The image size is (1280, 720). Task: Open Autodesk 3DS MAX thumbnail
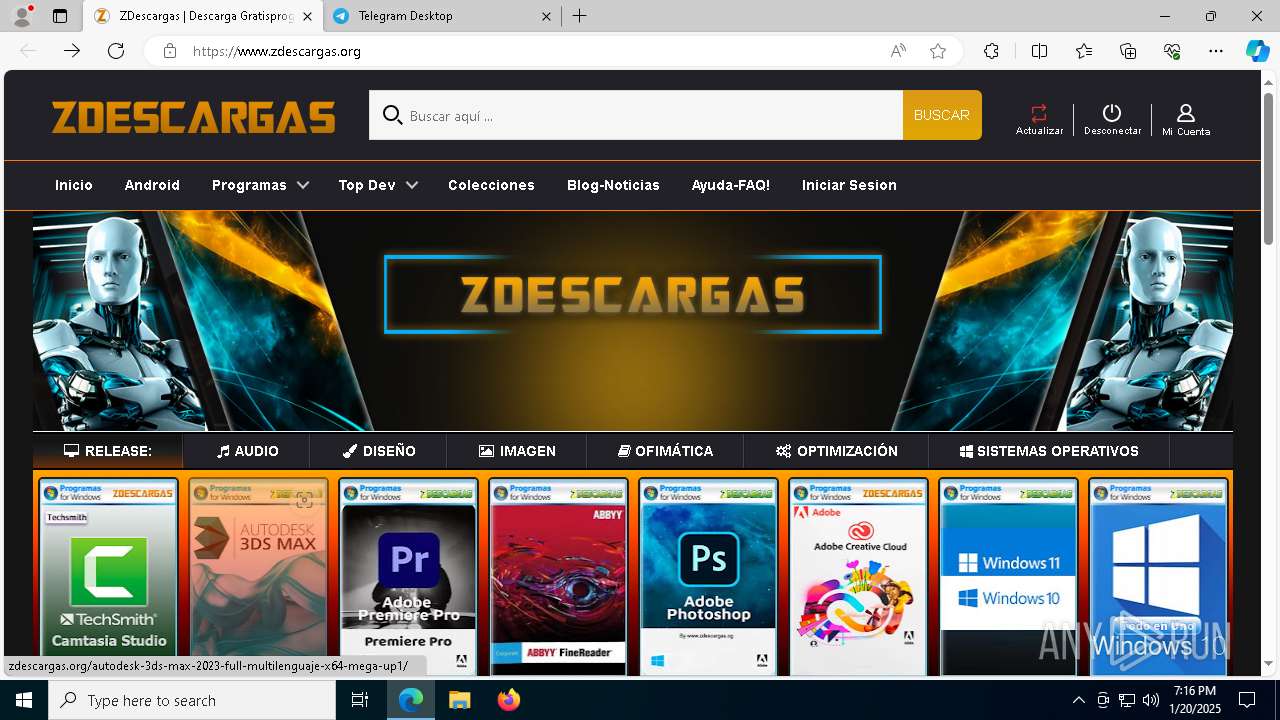pos(258,577)
